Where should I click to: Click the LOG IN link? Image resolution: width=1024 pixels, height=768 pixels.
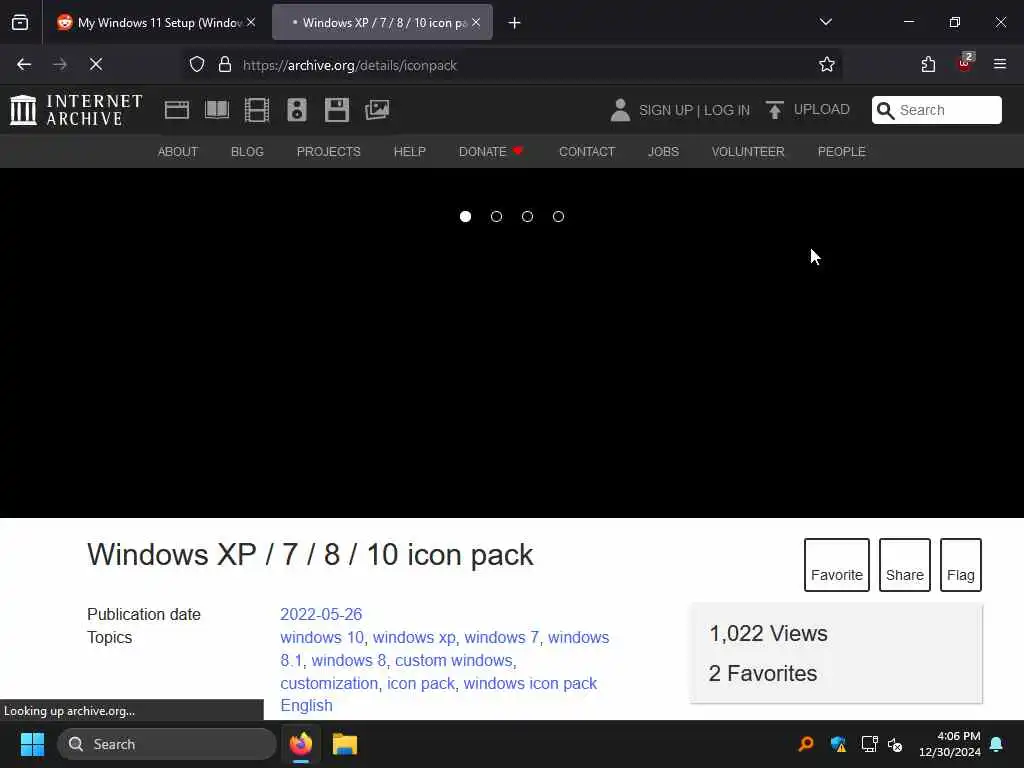coord(727,110)
